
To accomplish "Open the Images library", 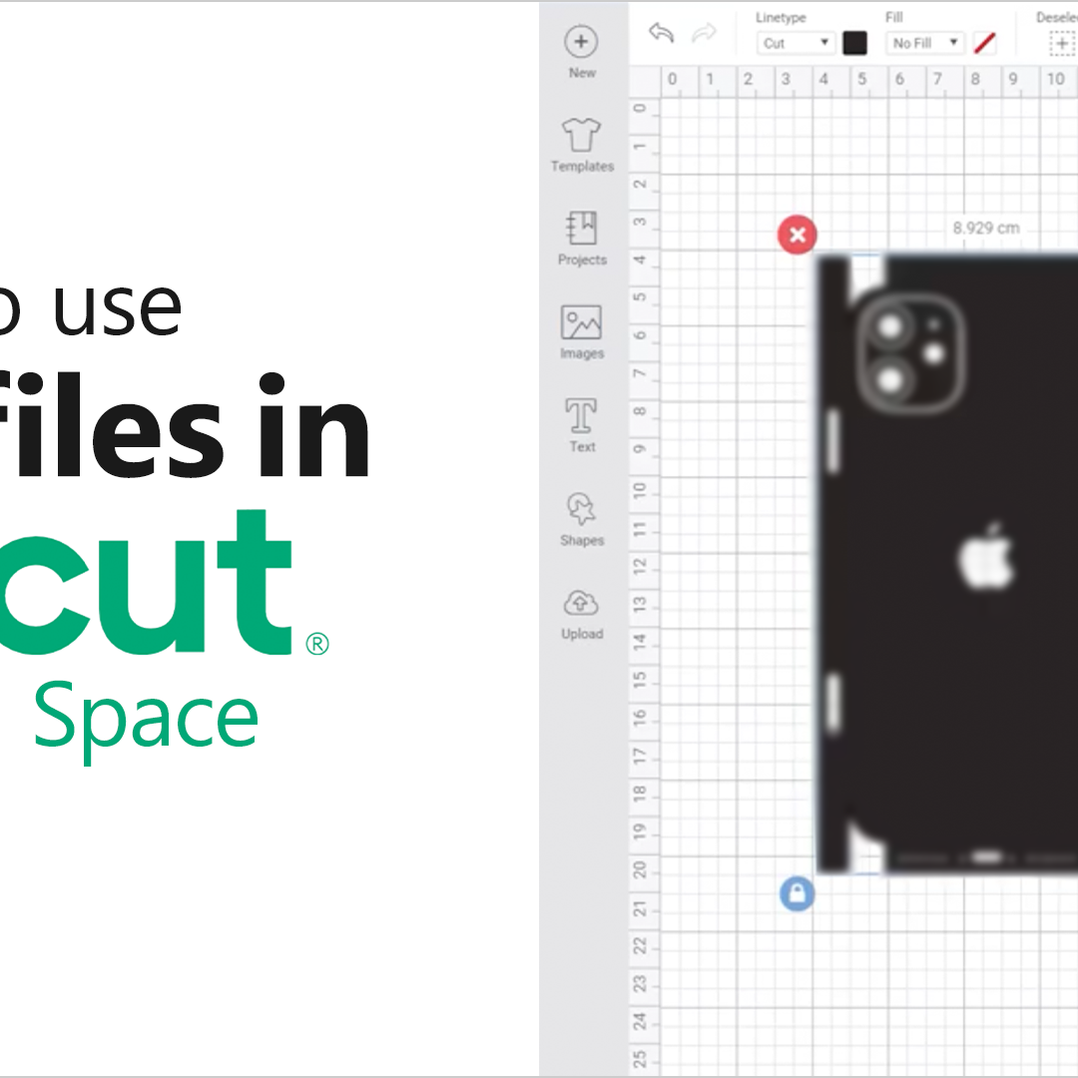I will 581,323.
